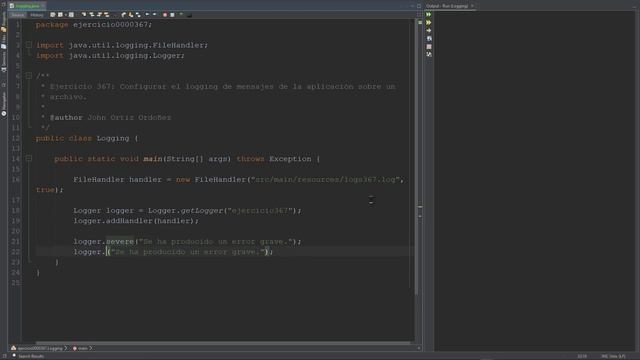Open the Navigator side panel tab

[x=4, y=104]
